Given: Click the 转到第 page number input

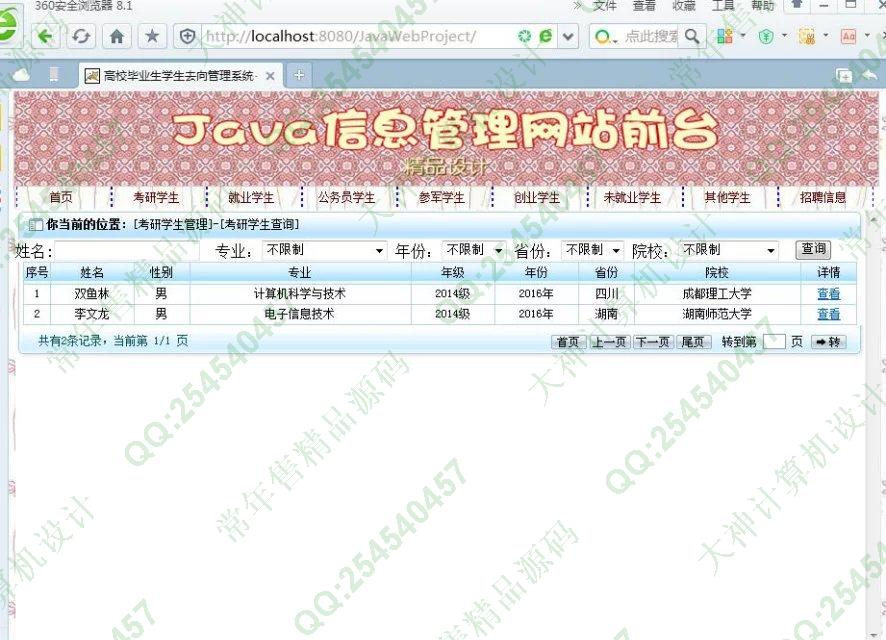Looking at the screenshot, I should click(774, 342).
